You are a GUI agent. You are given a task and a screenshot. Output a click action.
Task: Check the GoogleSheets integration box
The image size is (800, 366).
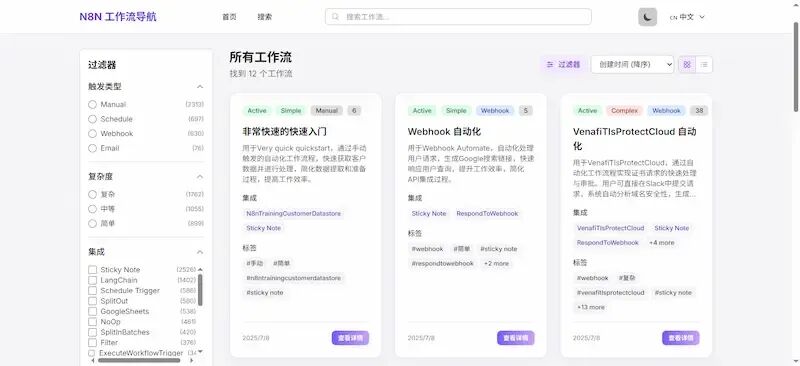[x=92, y=311]
